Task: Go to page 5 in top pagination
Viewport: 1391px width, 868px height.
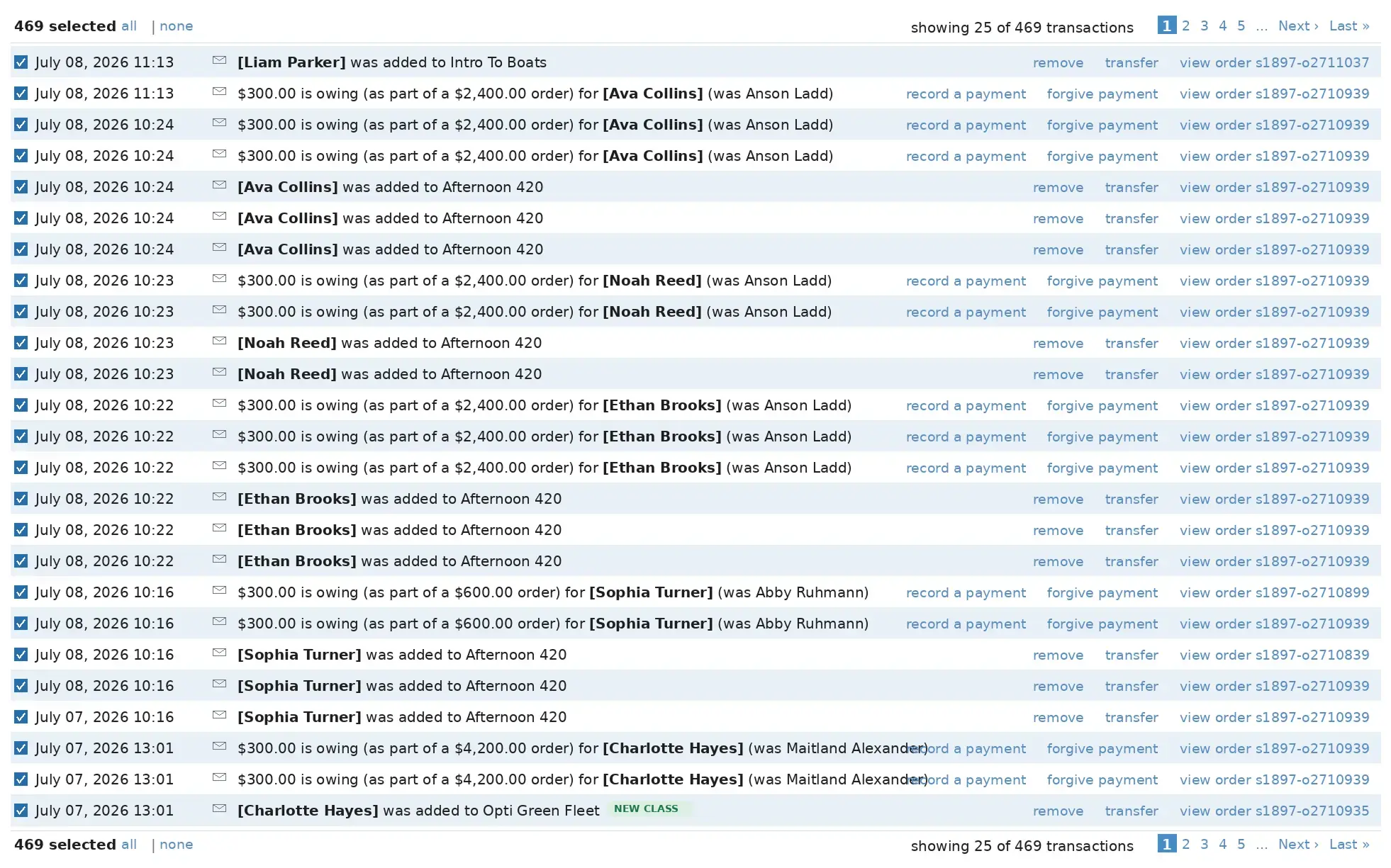Action: [1241, 26]
